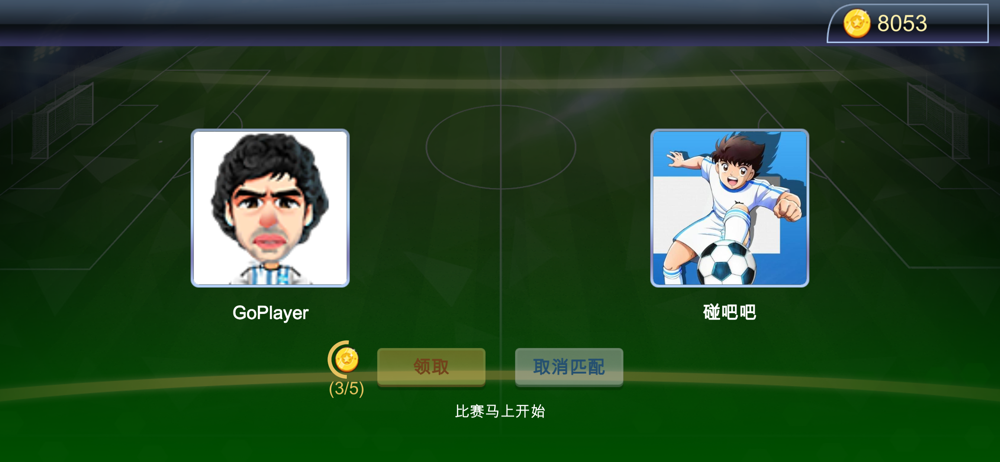Tap the 8053 coin balance number
The height and width of the screenshot is (462, 1000).
(902, 24)
